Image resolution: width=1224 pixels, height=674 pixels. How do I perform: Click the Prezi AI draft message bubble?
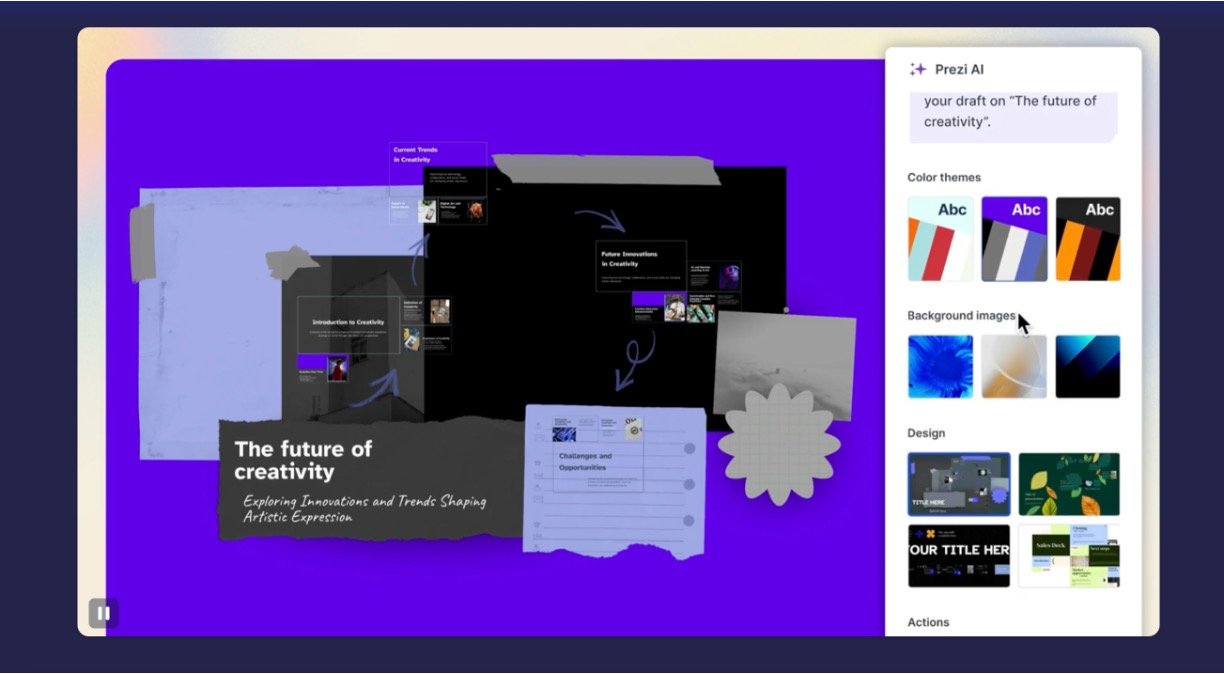[1012, 112]
